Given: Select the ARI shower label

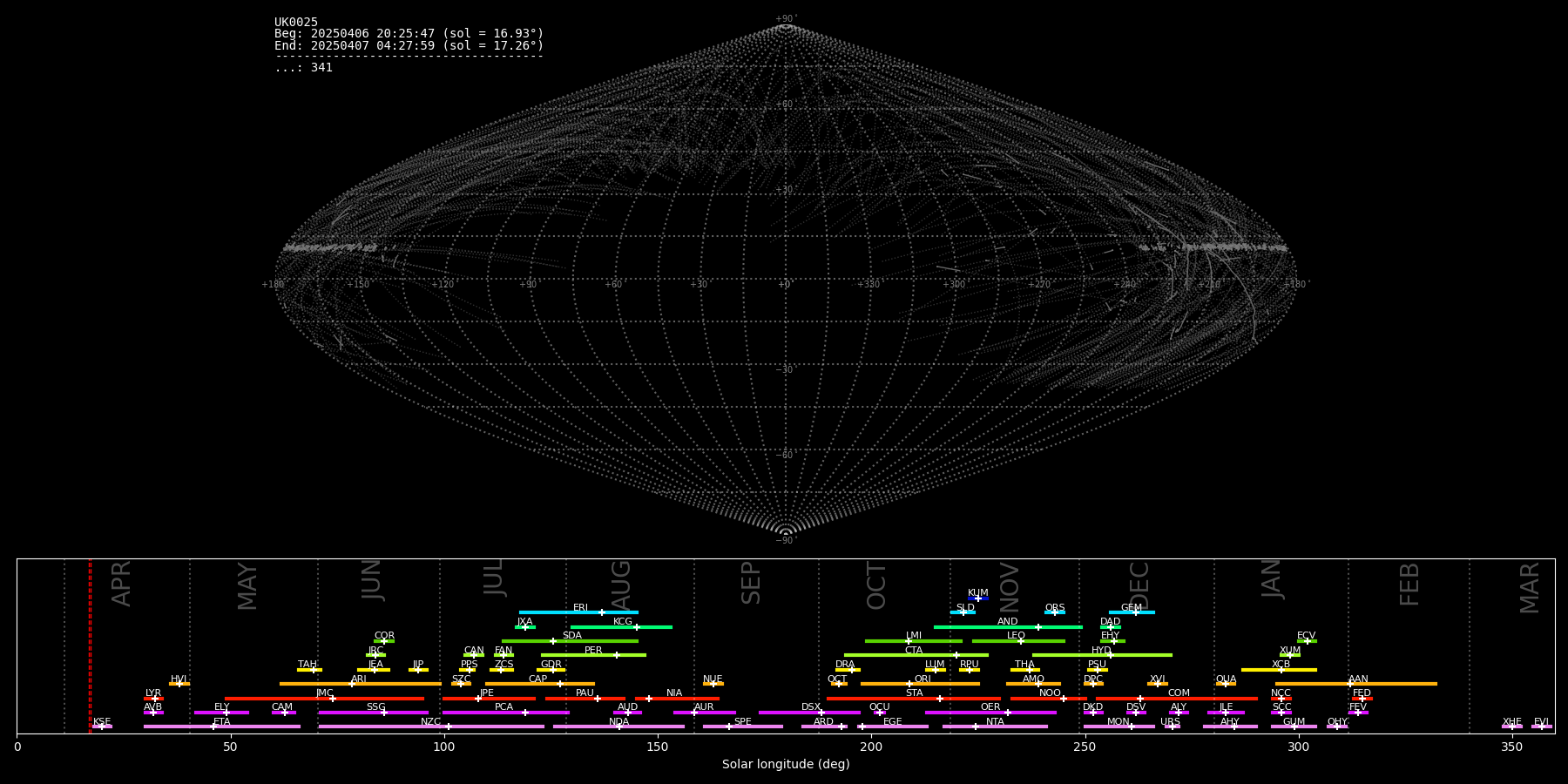Looking at the screenshot, I should (359, 679).
